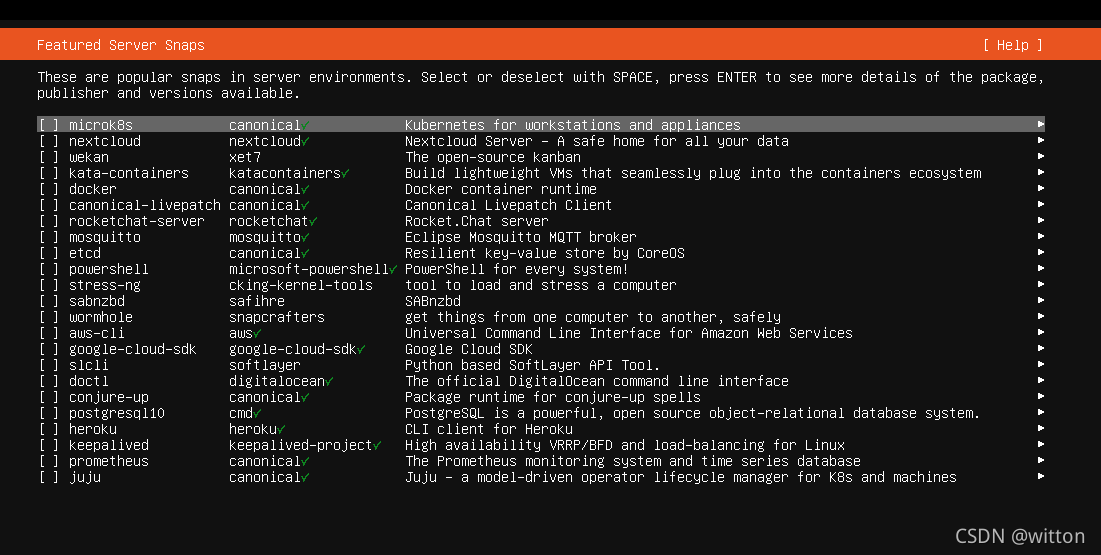The height and width of the screenshot is (555, 1101).
Task: Click the verified checkmark next to microsoft-powershell
Action: click(393, 270)
